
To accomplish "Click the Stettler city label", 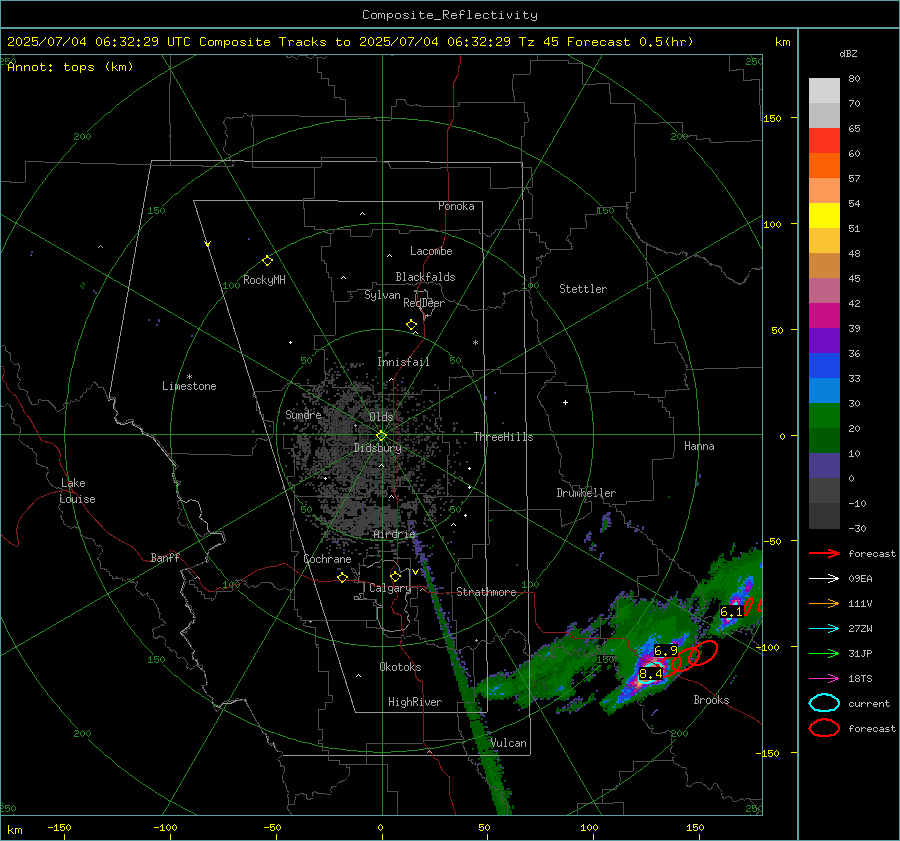I will (583, 289).
